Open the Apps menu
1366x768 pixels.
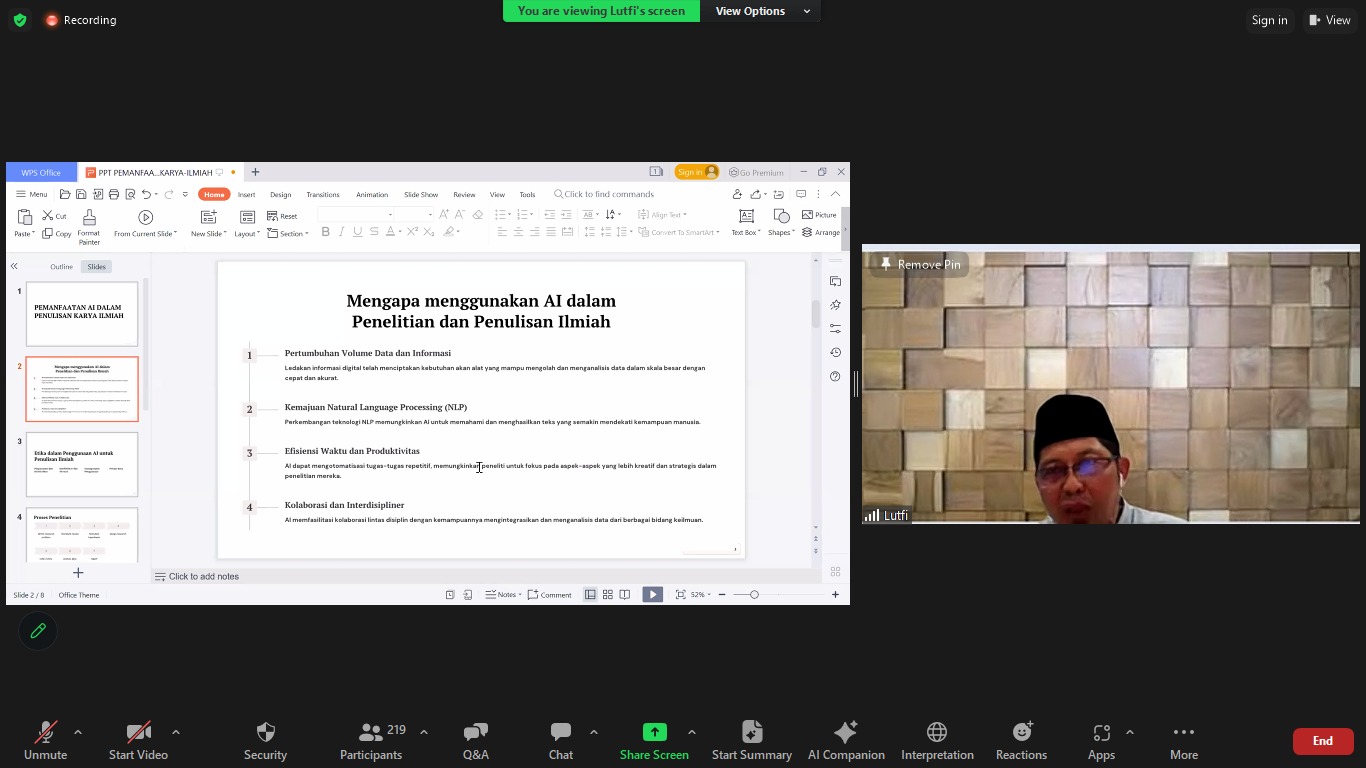coord(1101,740)
